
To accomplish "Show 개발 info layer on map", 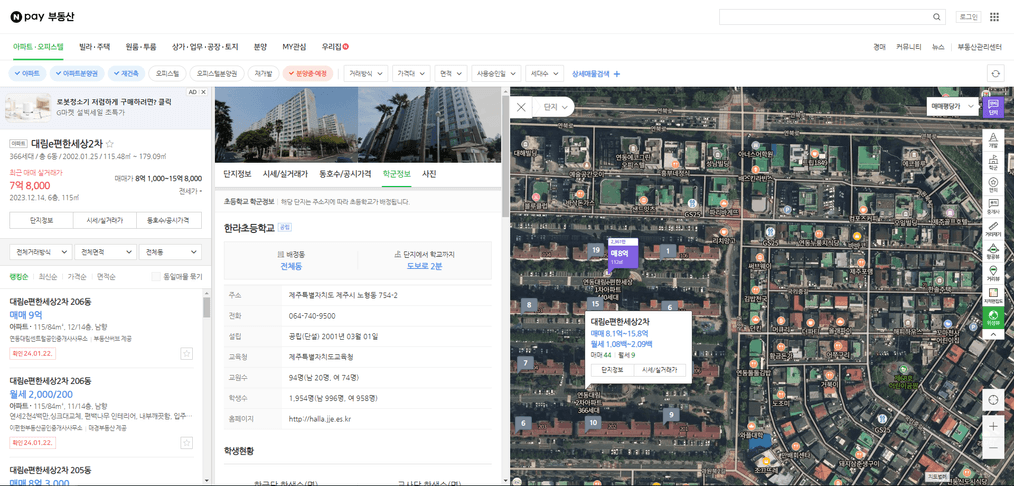I will point(993,140).
